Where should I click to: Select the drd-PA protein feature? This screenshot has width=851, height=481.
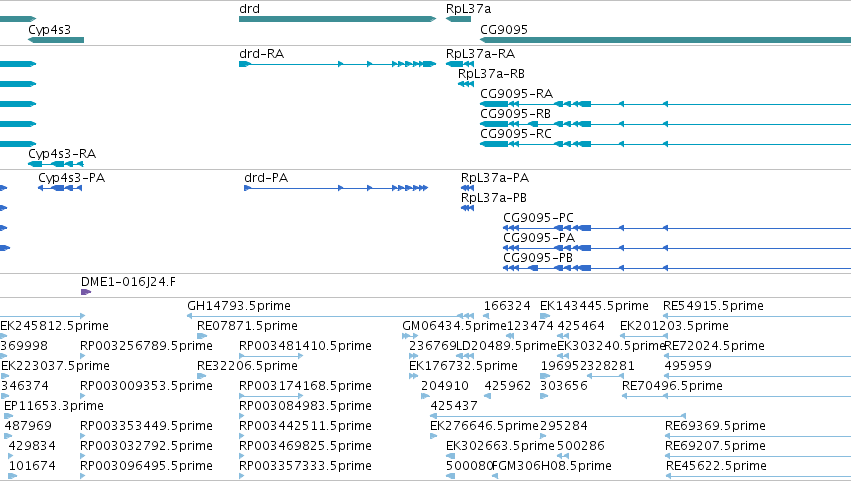336,188
